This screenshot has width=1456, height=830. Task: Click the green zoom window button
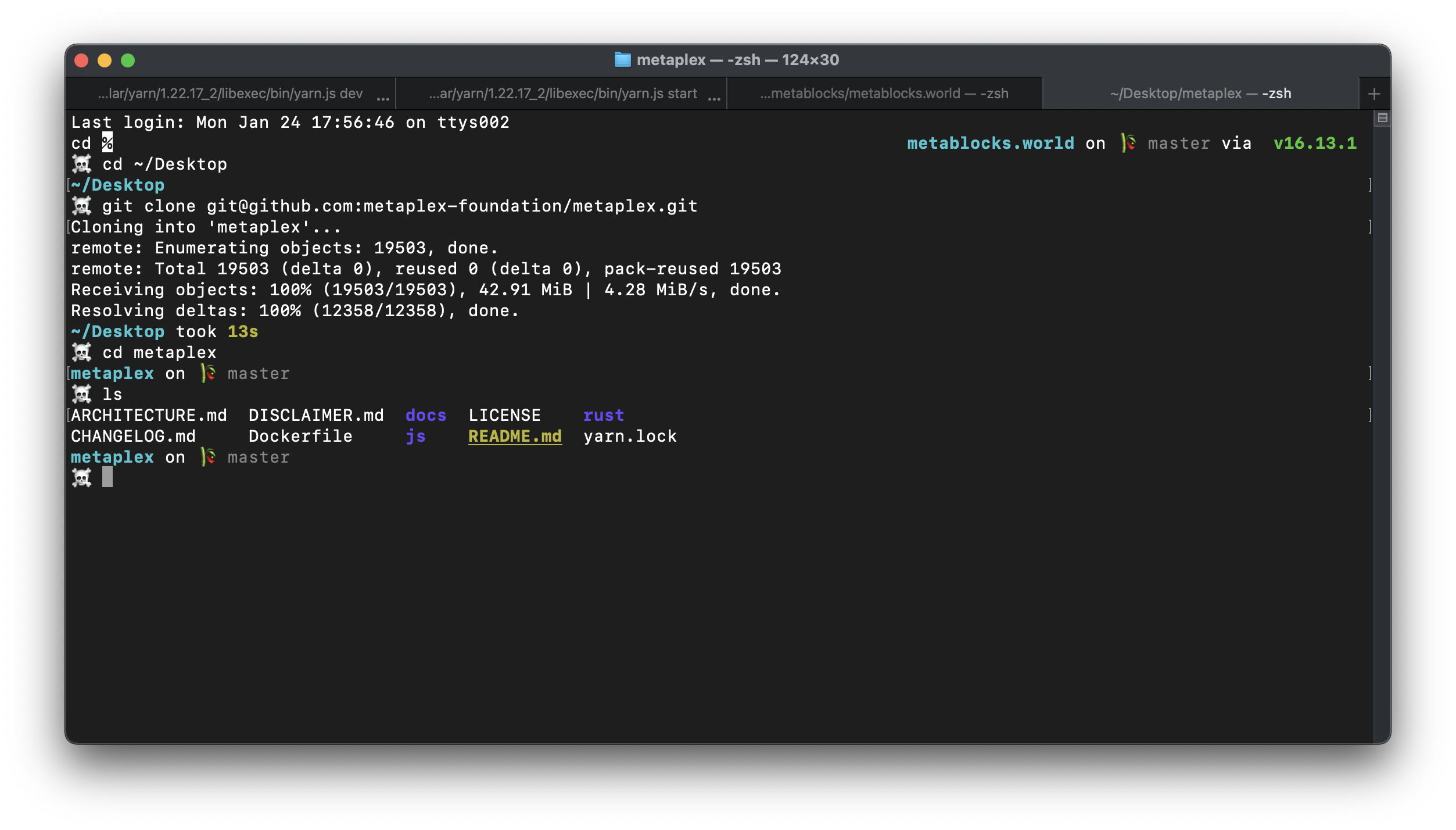click(x=128, y=60)
